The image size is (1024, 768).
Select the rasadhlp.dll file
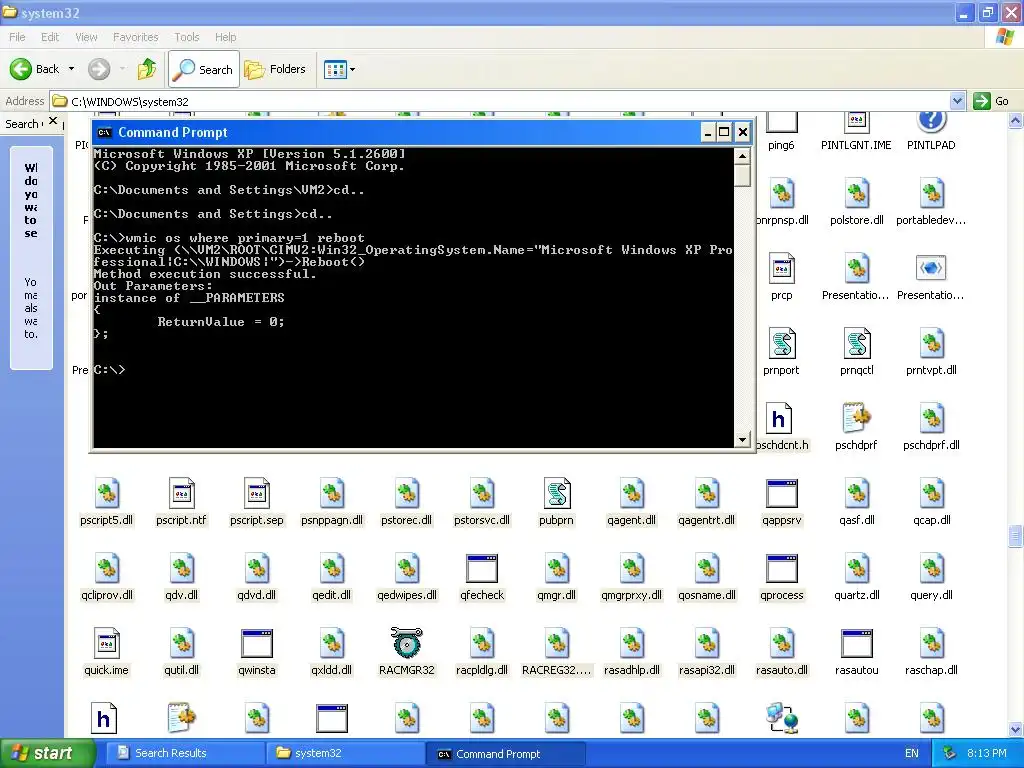point(632,652)
